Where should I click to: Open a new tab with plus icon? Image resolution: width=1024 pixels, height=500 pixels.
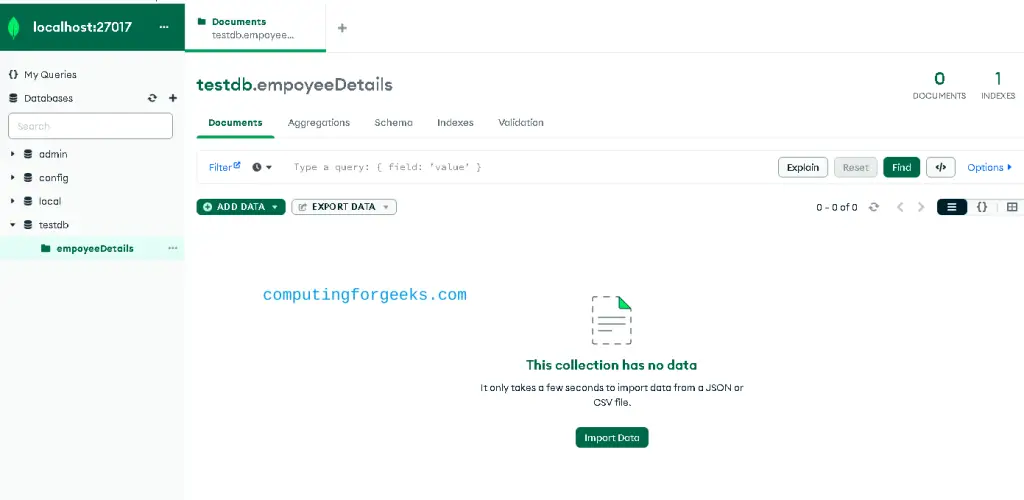click(342, 27)
